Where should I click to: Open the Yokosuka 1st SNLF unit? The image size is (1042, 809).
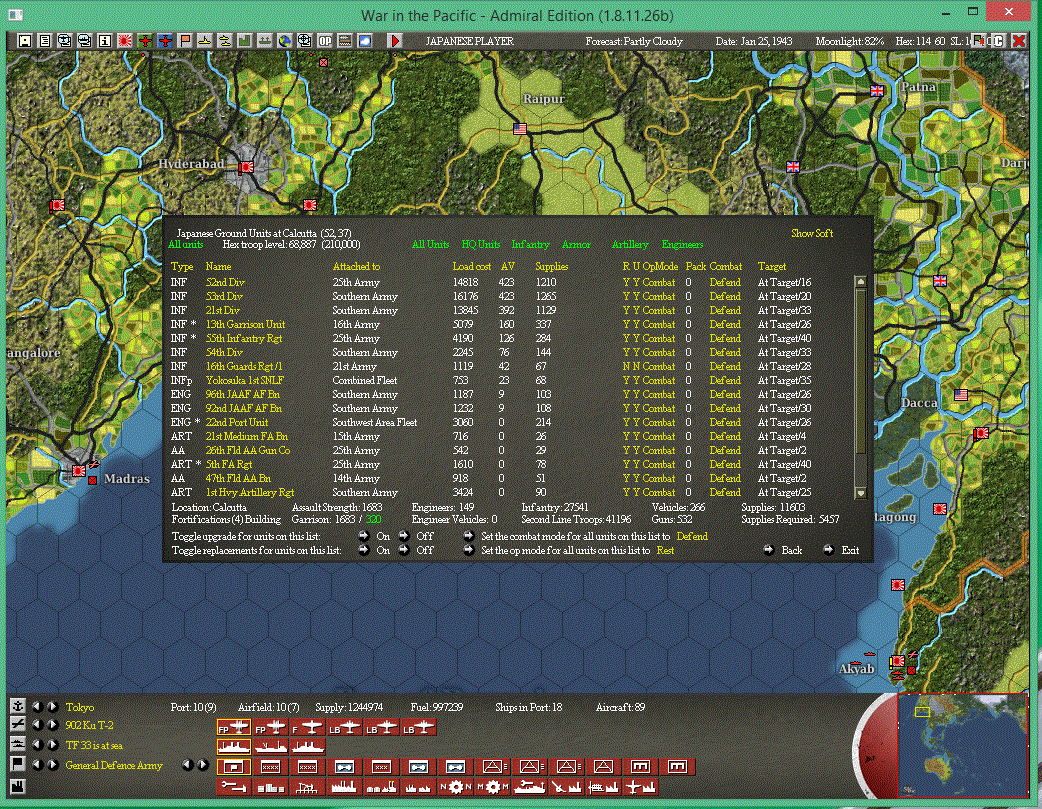(245, 380)
